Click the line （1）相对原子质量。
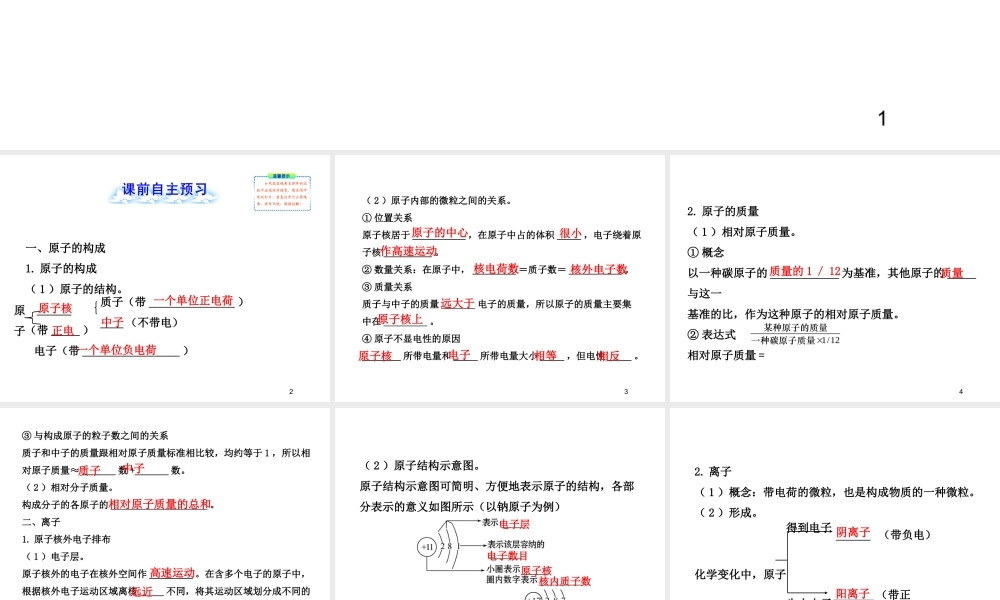1000x600 pixels. coord(742,231)
